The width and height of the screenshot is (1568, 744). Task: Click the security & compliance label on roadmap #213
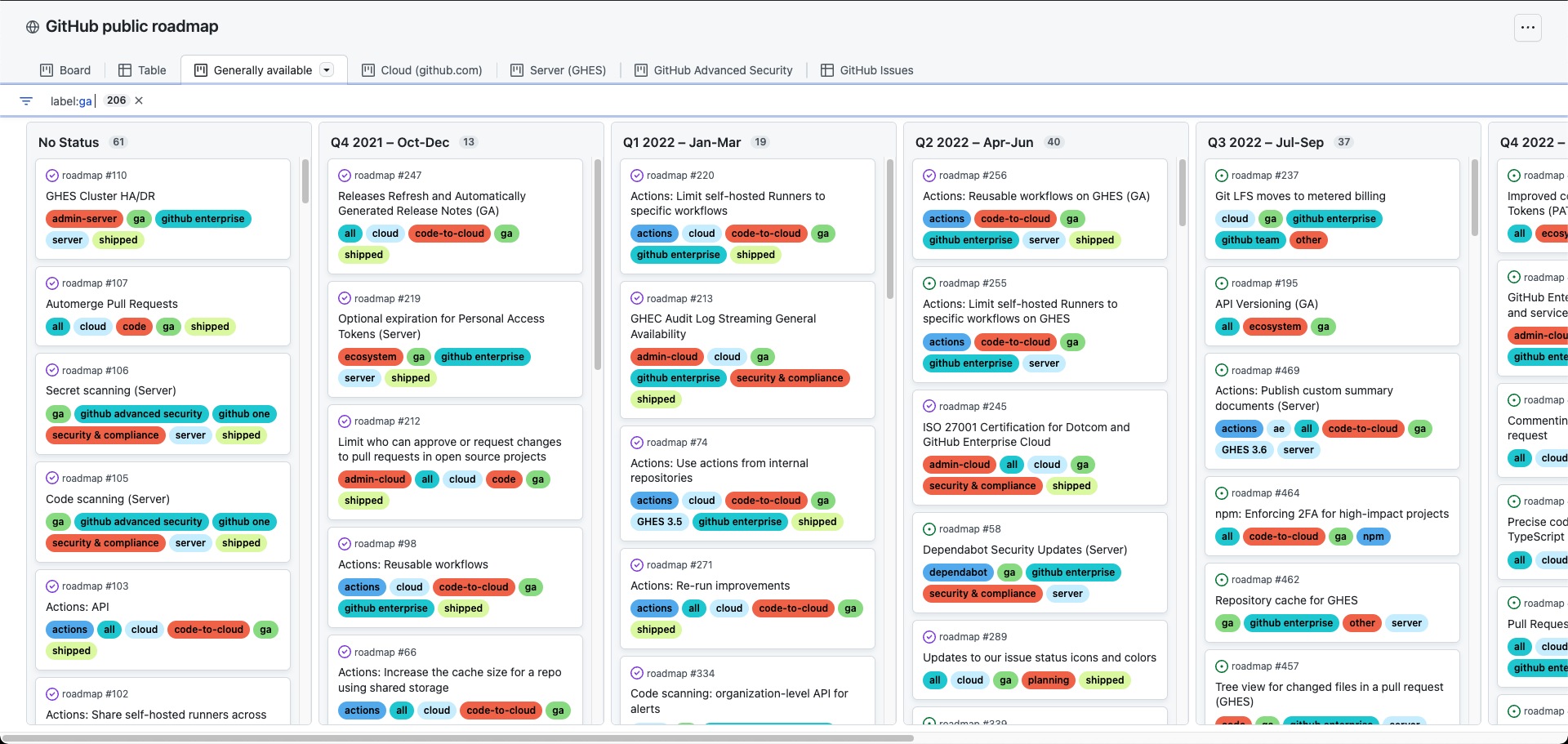click(x=790, y=377)
